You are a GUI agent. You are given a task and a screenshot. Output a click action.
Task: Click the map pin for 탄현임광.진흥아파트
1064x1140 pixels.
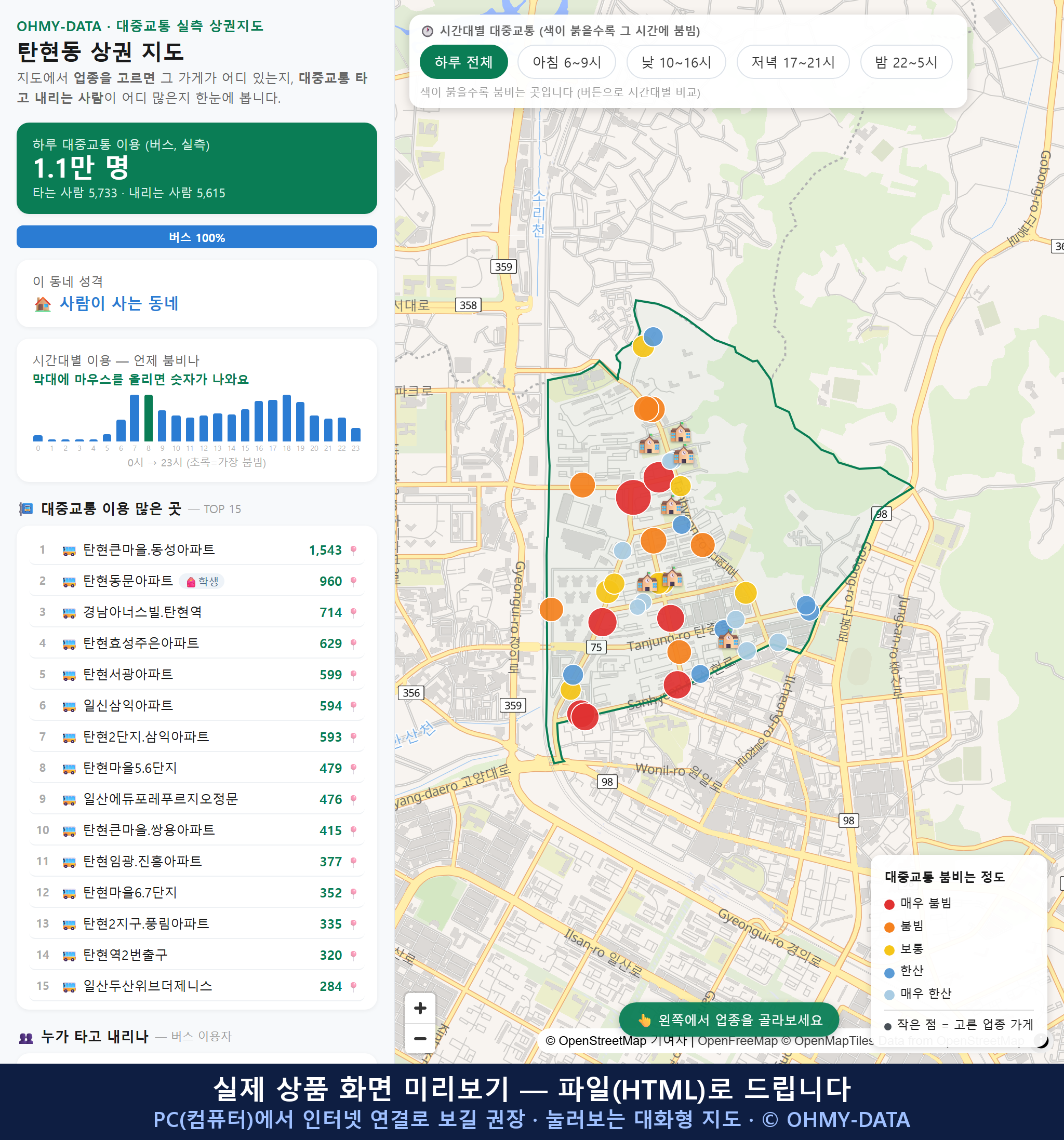pyautogui.click(x=353, y=862)
